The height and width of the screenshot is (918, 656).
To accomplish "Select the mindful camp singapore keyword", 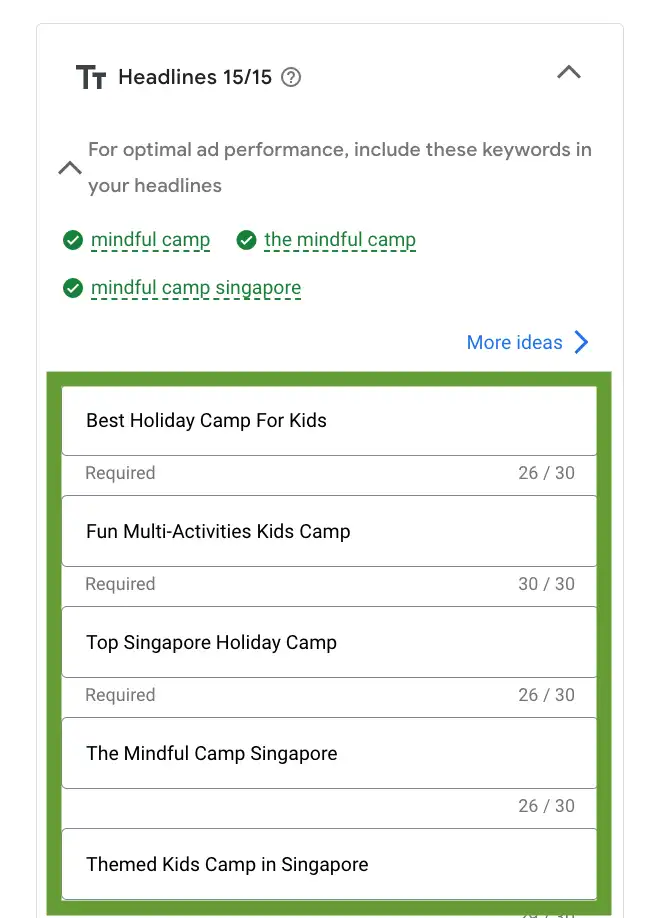I will pyautogui.click(x=196, y=288).
